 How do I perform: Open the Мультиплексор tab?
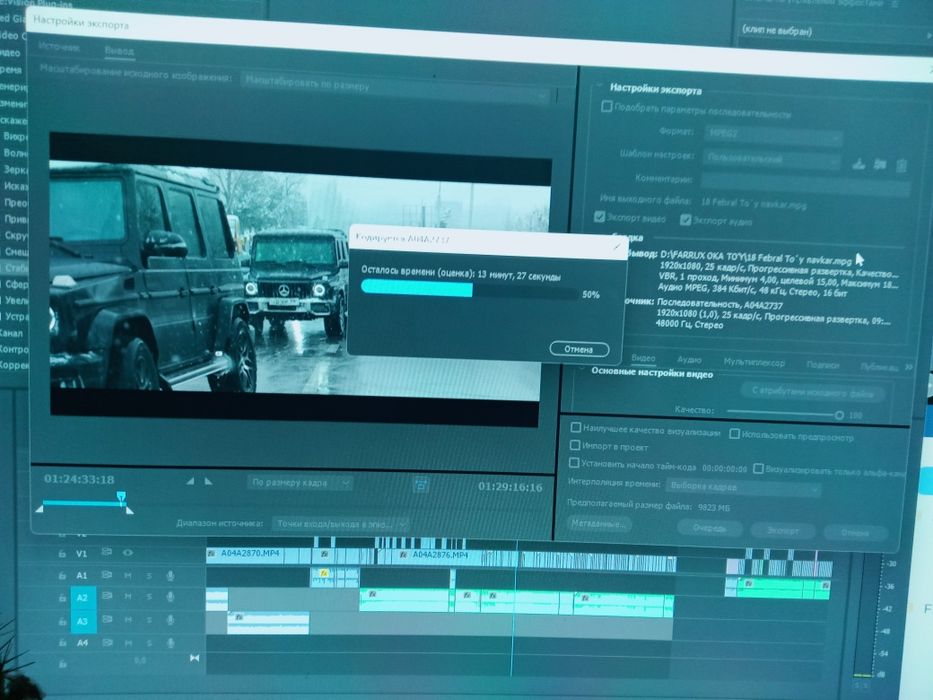pos(754,362)
